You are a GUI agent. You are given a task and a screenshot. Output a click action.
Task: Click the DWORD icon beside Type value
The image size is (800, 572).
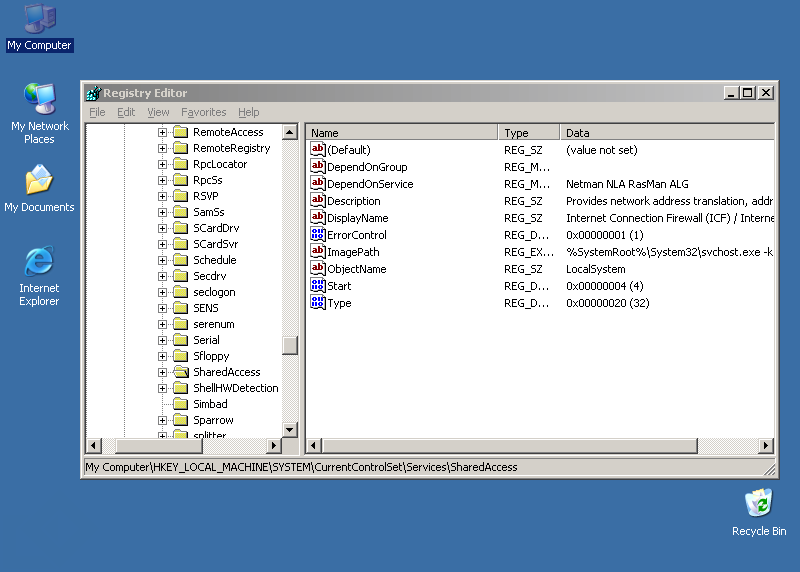[x=317, y=303]
